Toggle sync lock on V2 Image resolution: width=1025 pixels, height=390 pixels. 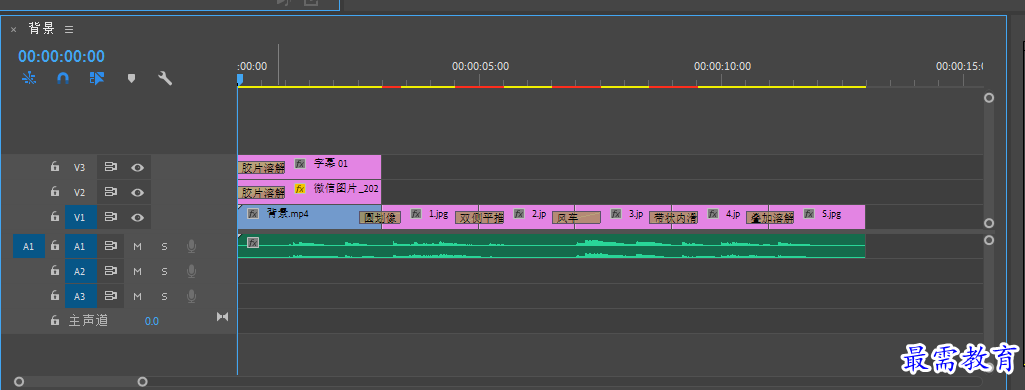tap(110, 192)
